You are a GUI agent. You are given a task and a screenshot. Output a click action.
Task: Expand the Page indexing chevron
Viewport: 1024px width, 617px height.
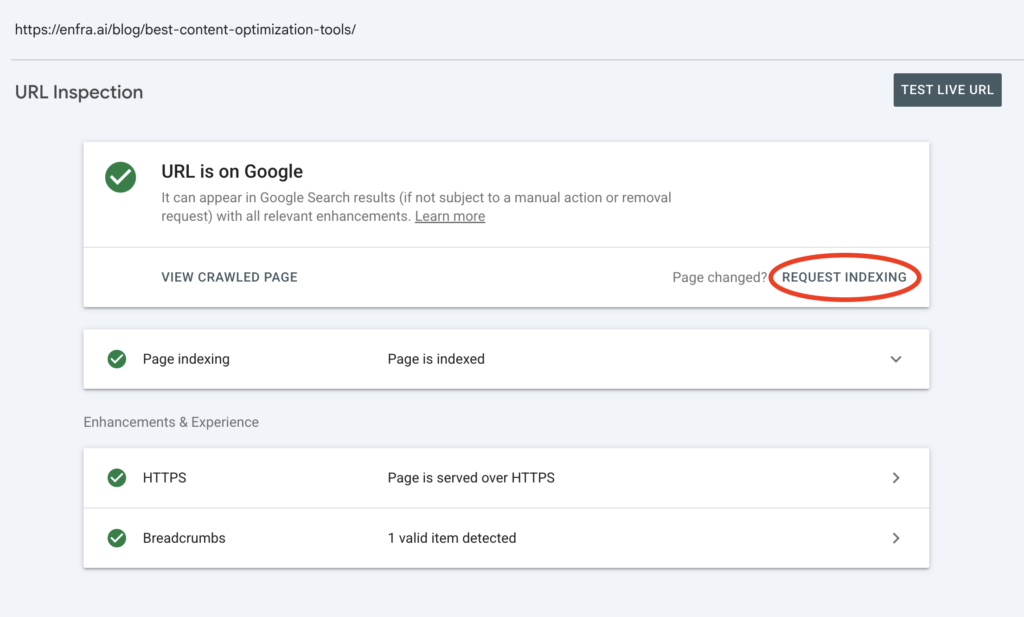(896, 359)
